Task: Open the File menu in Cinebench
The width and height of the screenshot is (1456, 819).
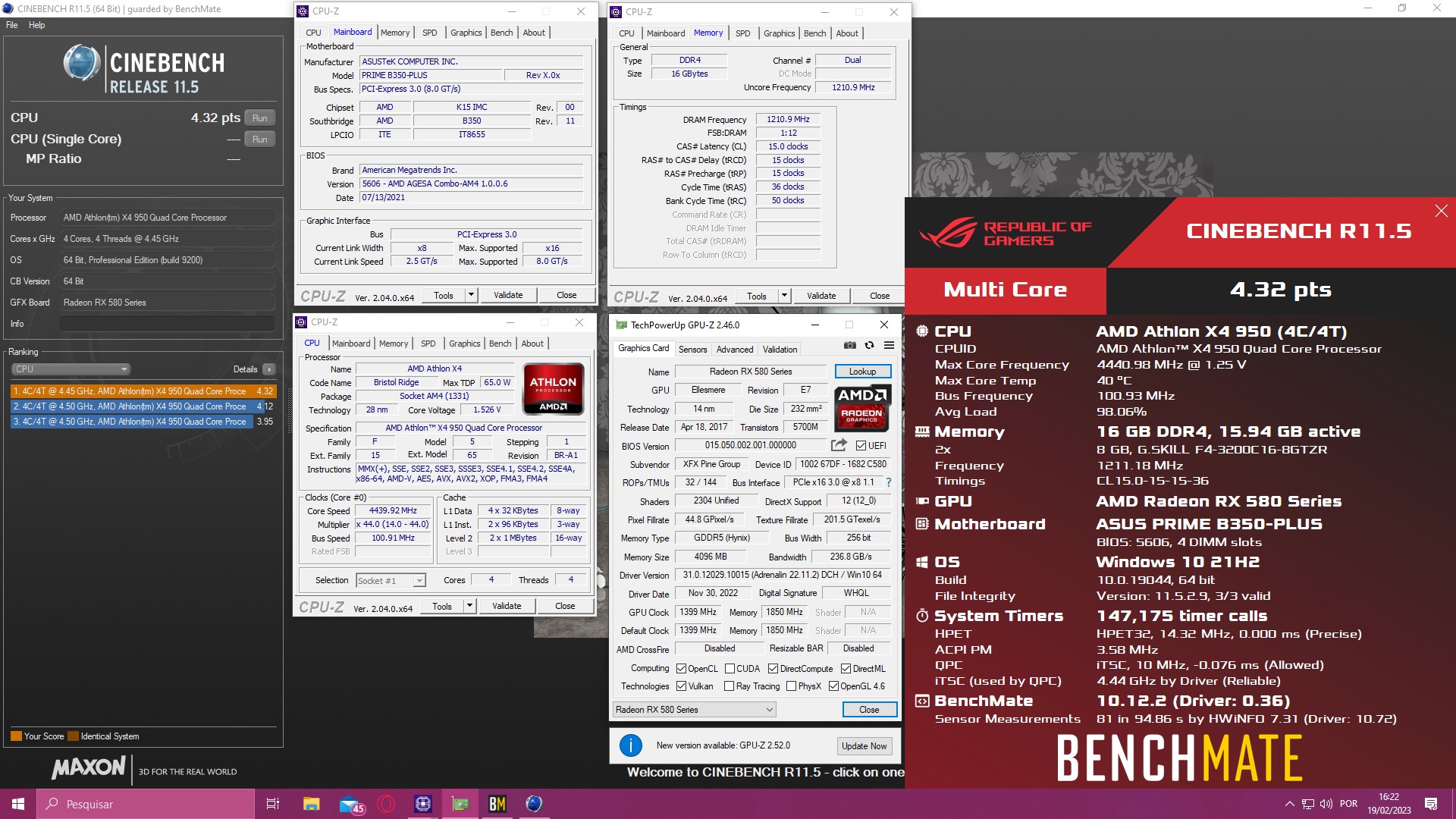Action: coord(12,25)
